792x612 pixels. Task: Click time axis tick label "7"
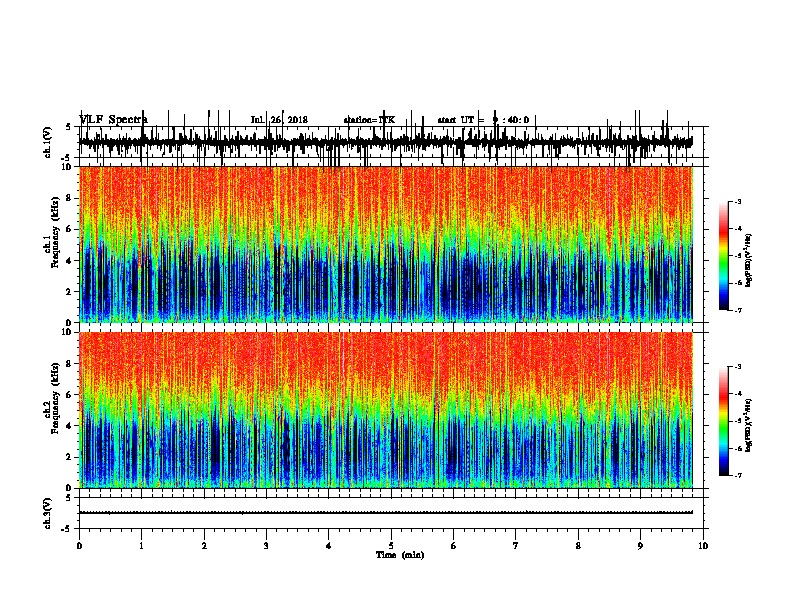[516, 545]
